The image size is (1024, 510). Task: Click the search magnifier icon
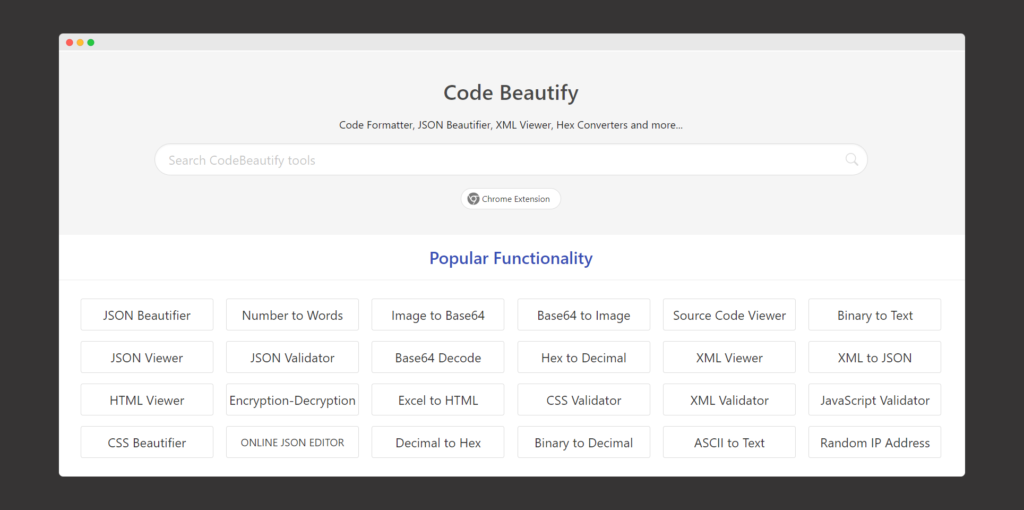coord(851,160)
